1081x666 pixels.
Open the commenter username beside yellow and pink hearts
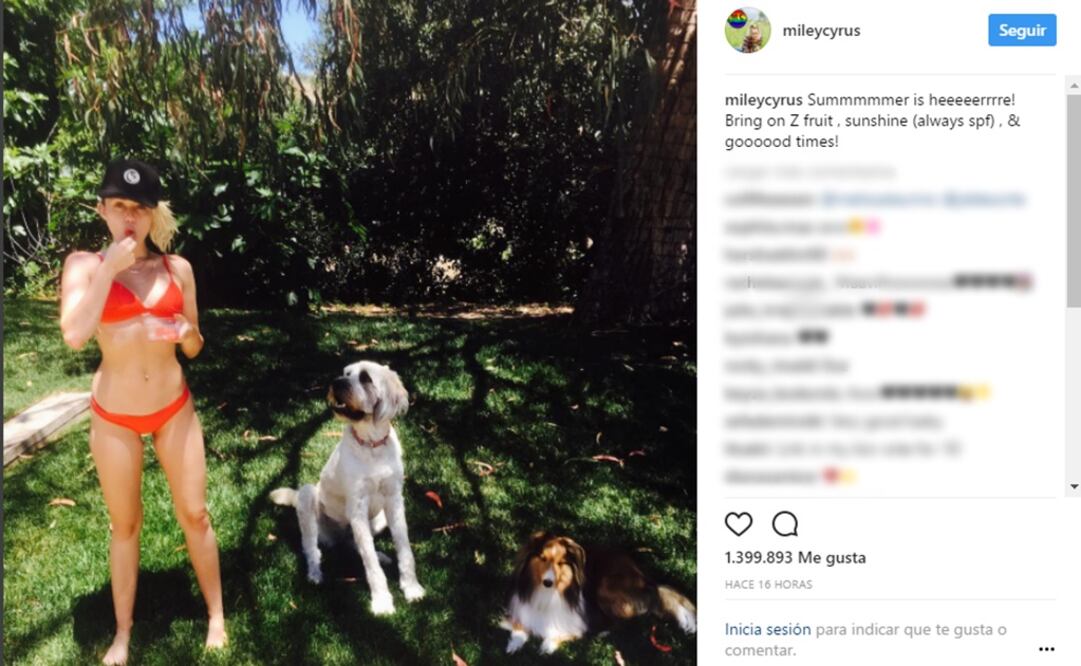click(x=771, y=227)
